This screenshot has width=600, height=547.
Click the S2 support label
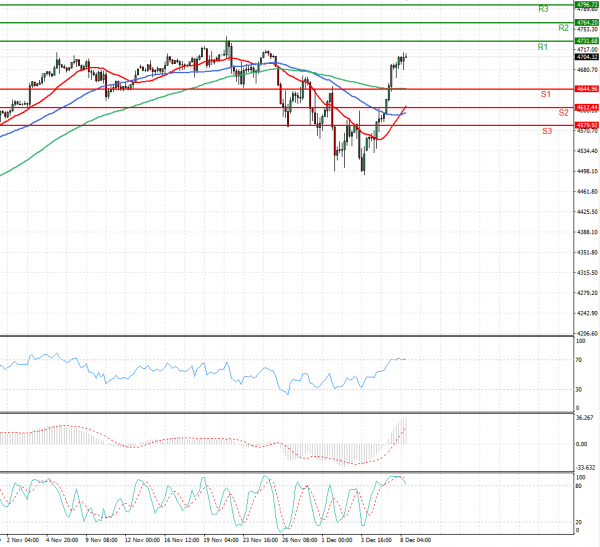coord(563,113)
